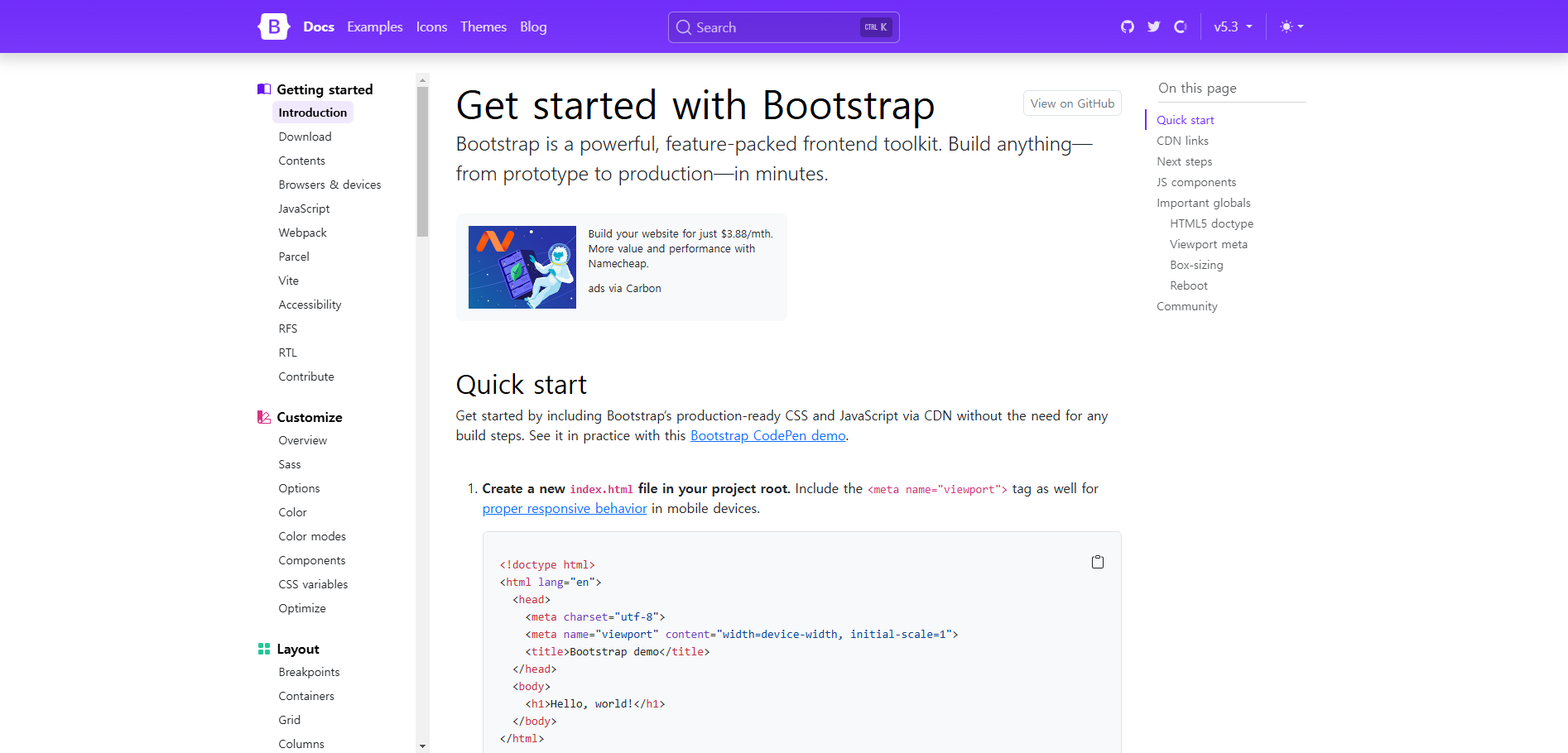Go to CSS variables in sidebar
The width and height of the screenshot is (1568, 753).
[313, 584]
